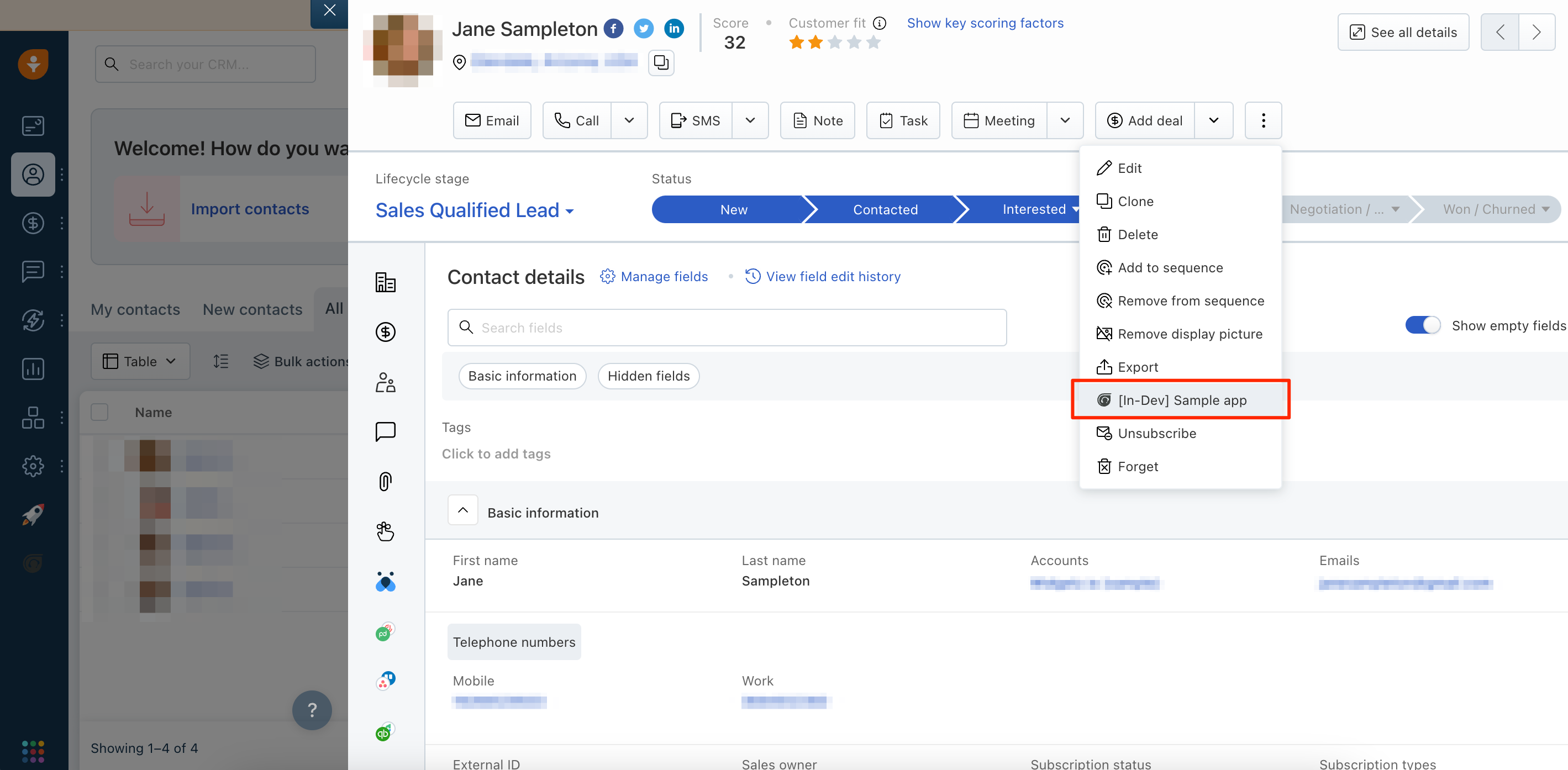Click the Add deal icon
Screen dimensions: 1568x770
(1114, 120)
